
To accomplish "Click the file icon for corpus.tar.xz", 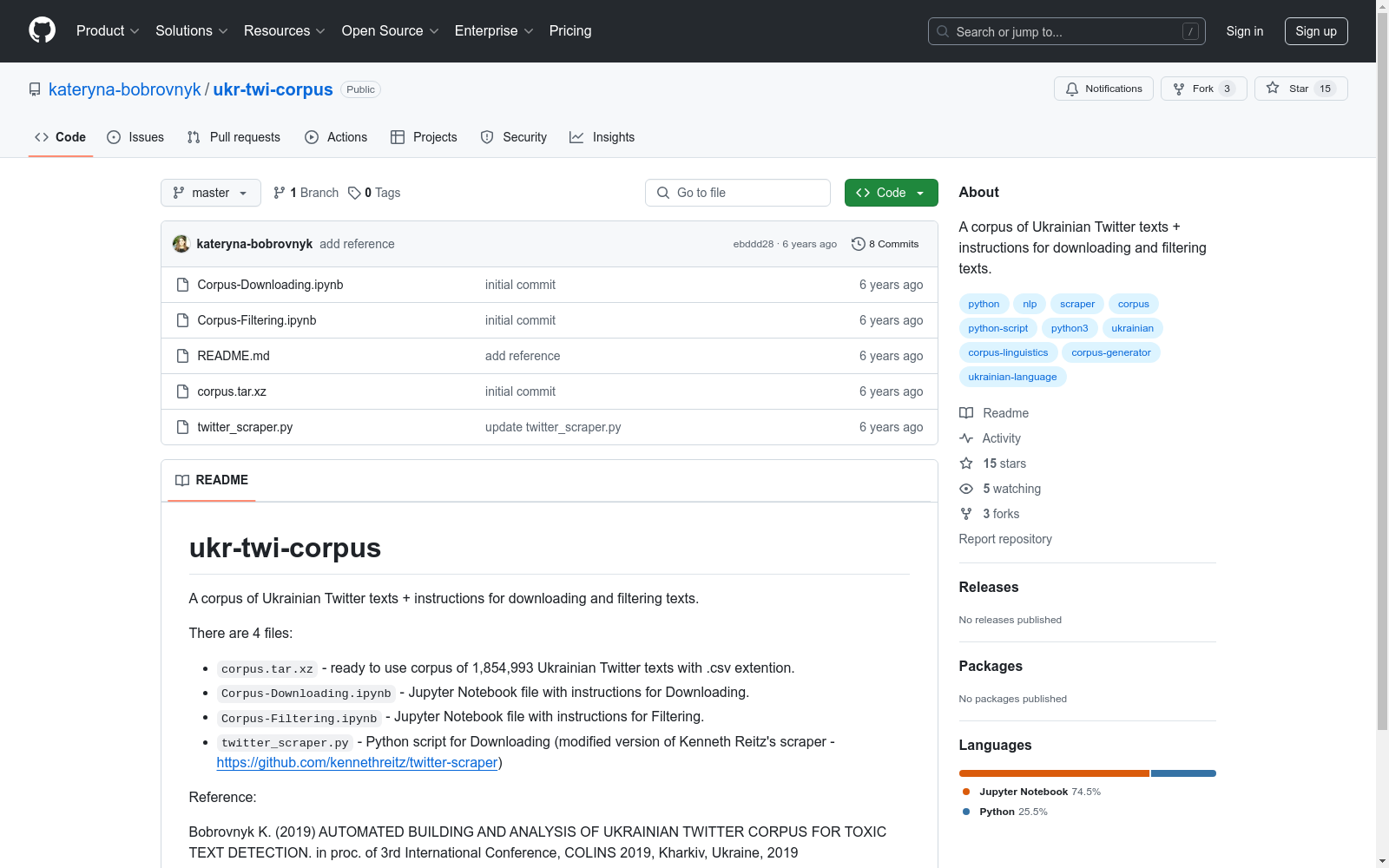I will coord(182,391).
